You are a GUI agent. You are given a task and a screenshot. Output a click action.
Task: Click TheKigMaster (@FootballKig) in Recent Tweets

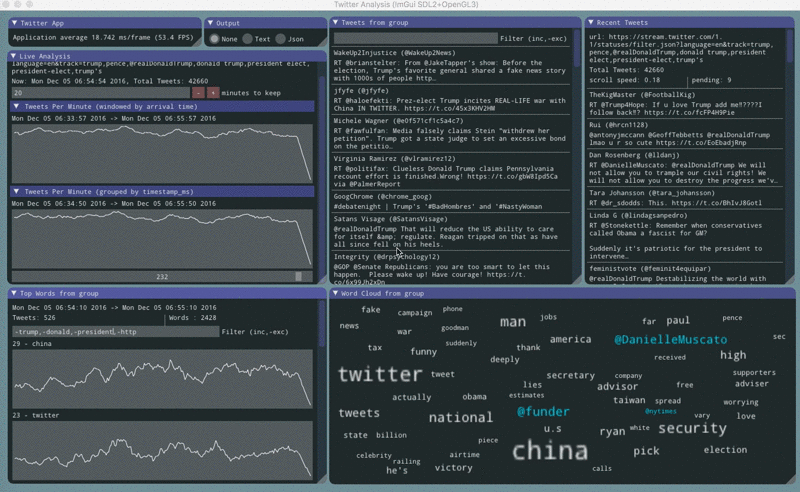642,95
